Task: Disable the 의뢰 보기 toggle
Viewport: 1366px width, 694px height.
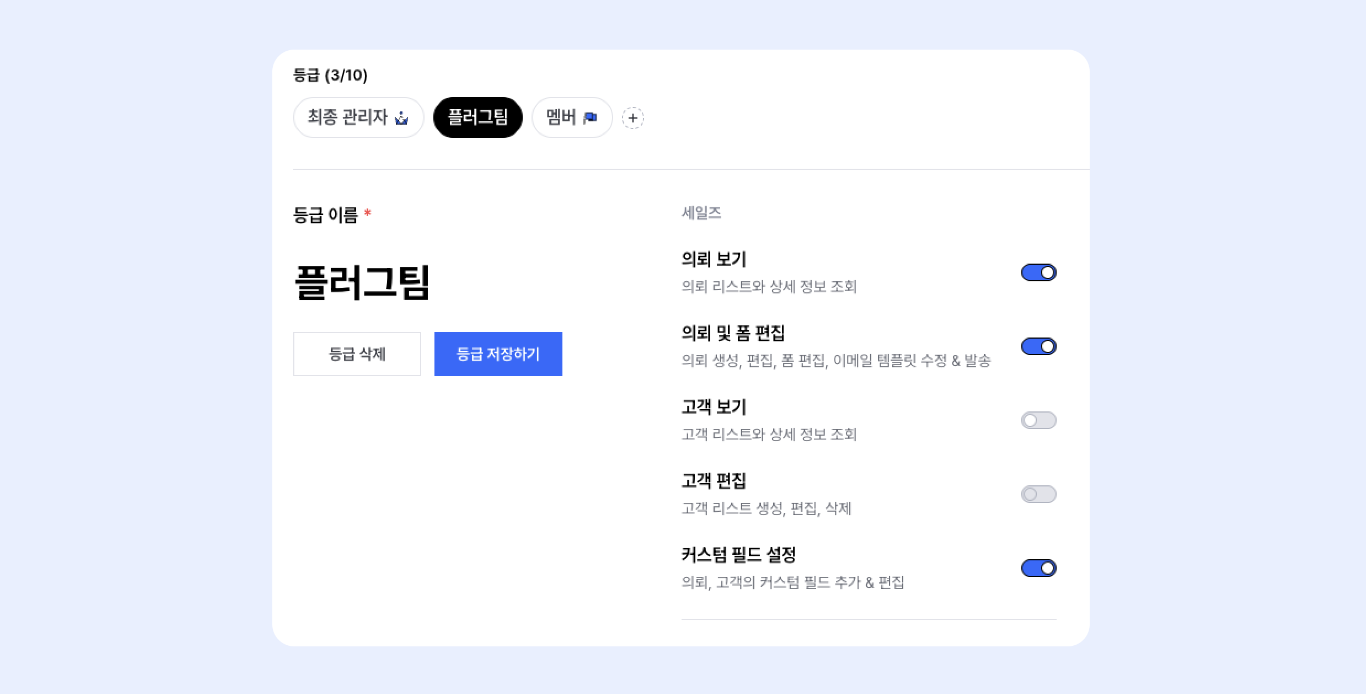Action: (1038, 272)
